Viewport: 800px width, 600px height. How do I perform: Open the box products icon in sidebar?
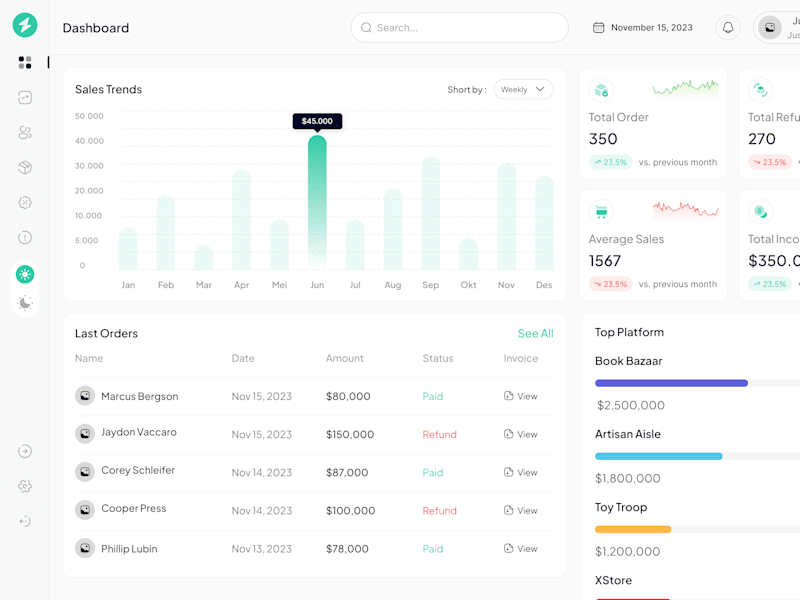[25, 167]
